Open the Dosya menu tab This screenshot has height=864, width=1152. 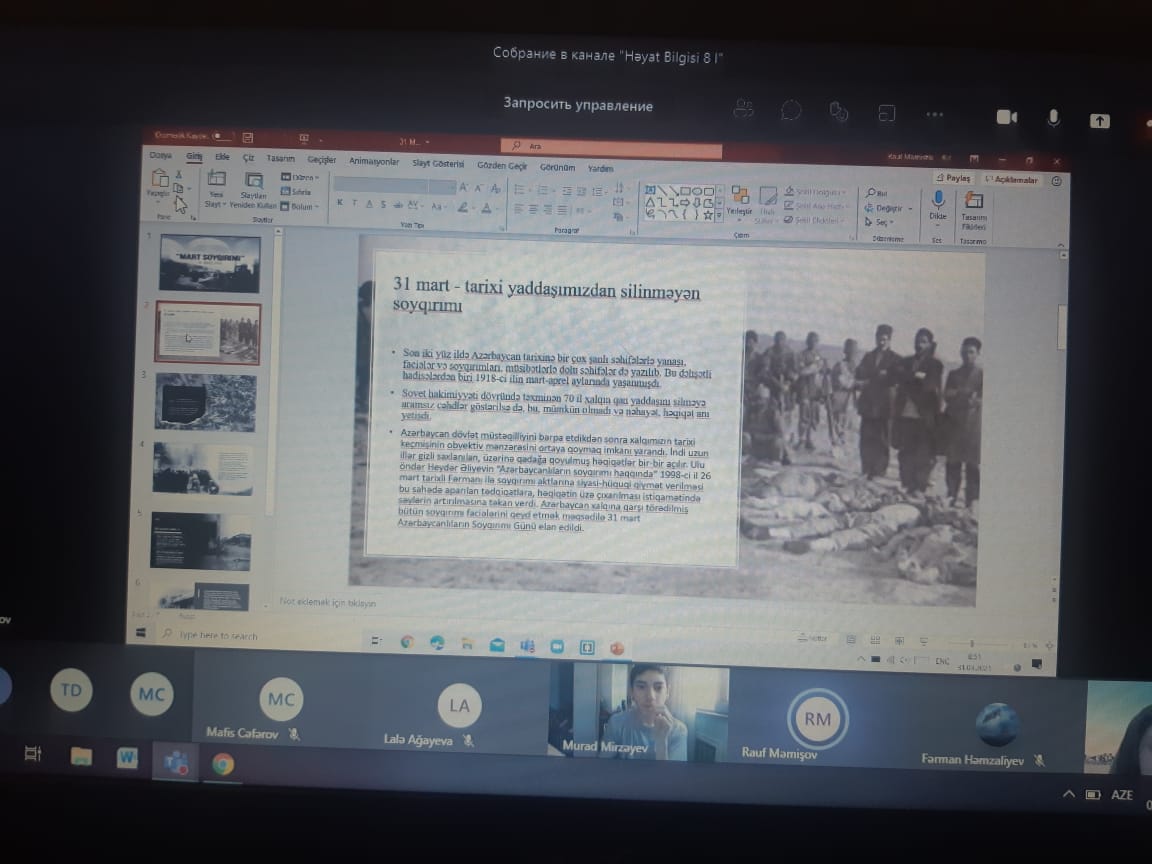click(160, 155)
